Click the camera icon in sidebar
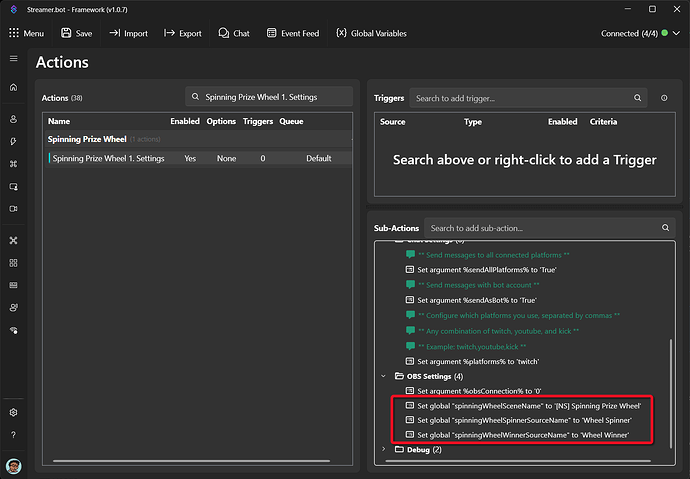The image size is (690, 479). 14,208
